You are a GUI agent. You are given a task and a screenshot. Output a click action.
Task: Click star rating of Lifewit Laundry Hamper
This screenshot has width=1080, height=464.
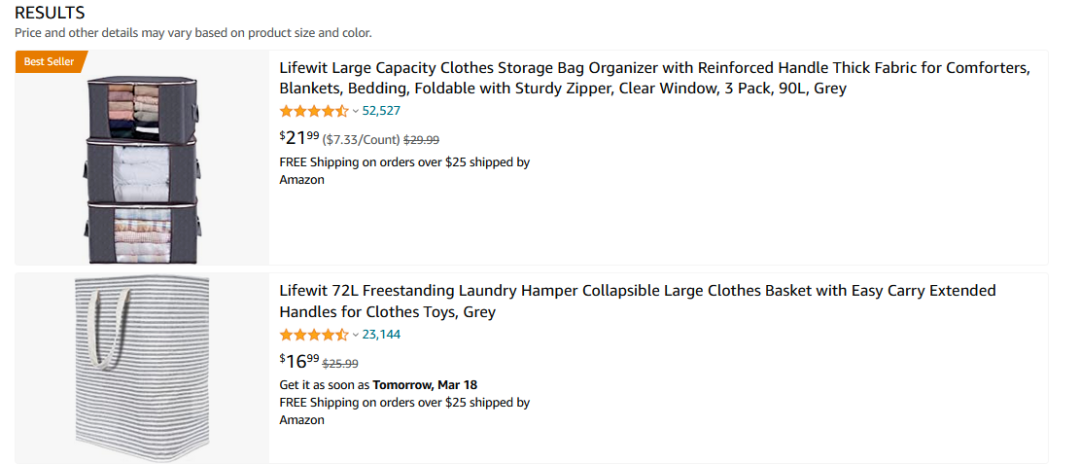(314, 335)
